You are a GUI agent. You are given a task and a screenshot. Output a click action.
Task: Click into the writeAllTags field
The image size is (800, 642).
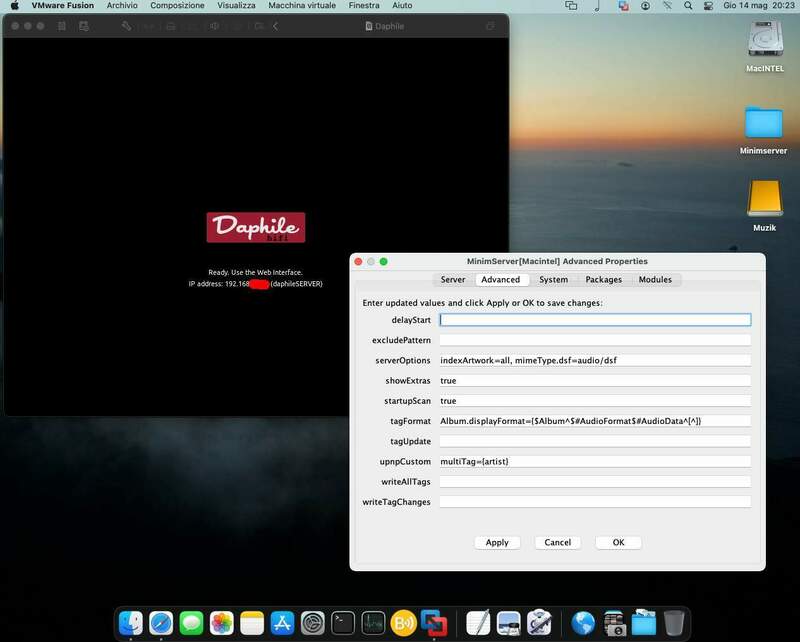pos(595,482)
